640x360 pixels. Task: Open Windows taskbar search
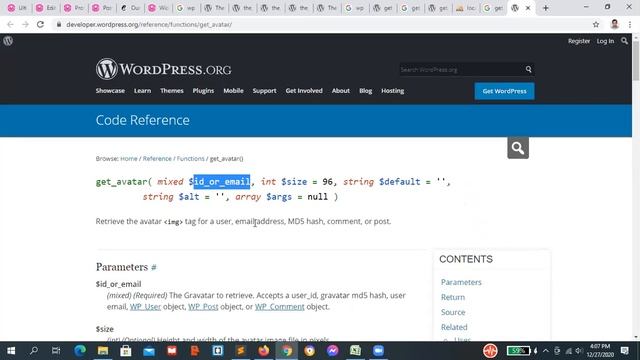[x=34, y=351]
